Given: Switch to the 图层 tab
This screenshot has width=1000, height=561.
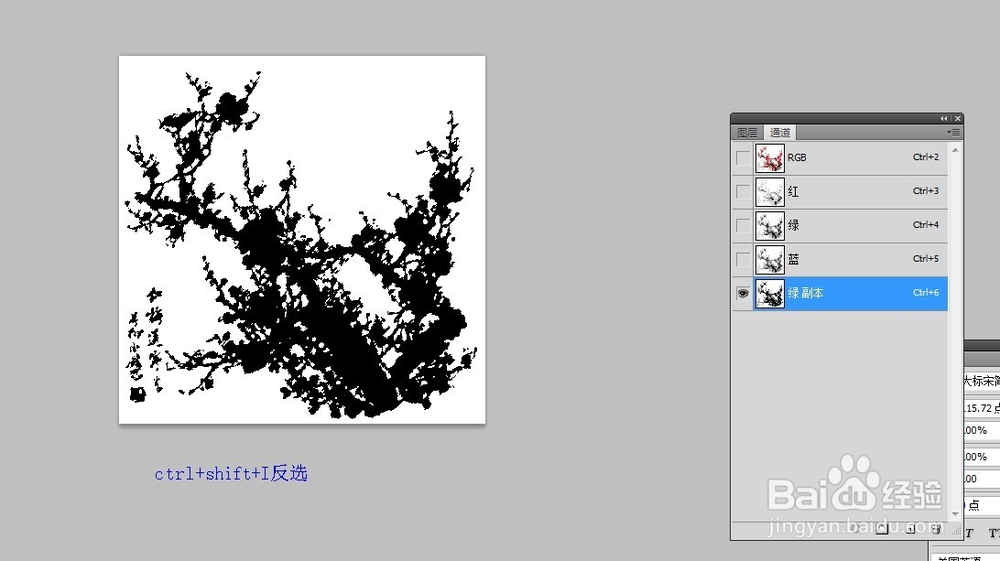Looking at the screenshot, I should click(747, 133).
